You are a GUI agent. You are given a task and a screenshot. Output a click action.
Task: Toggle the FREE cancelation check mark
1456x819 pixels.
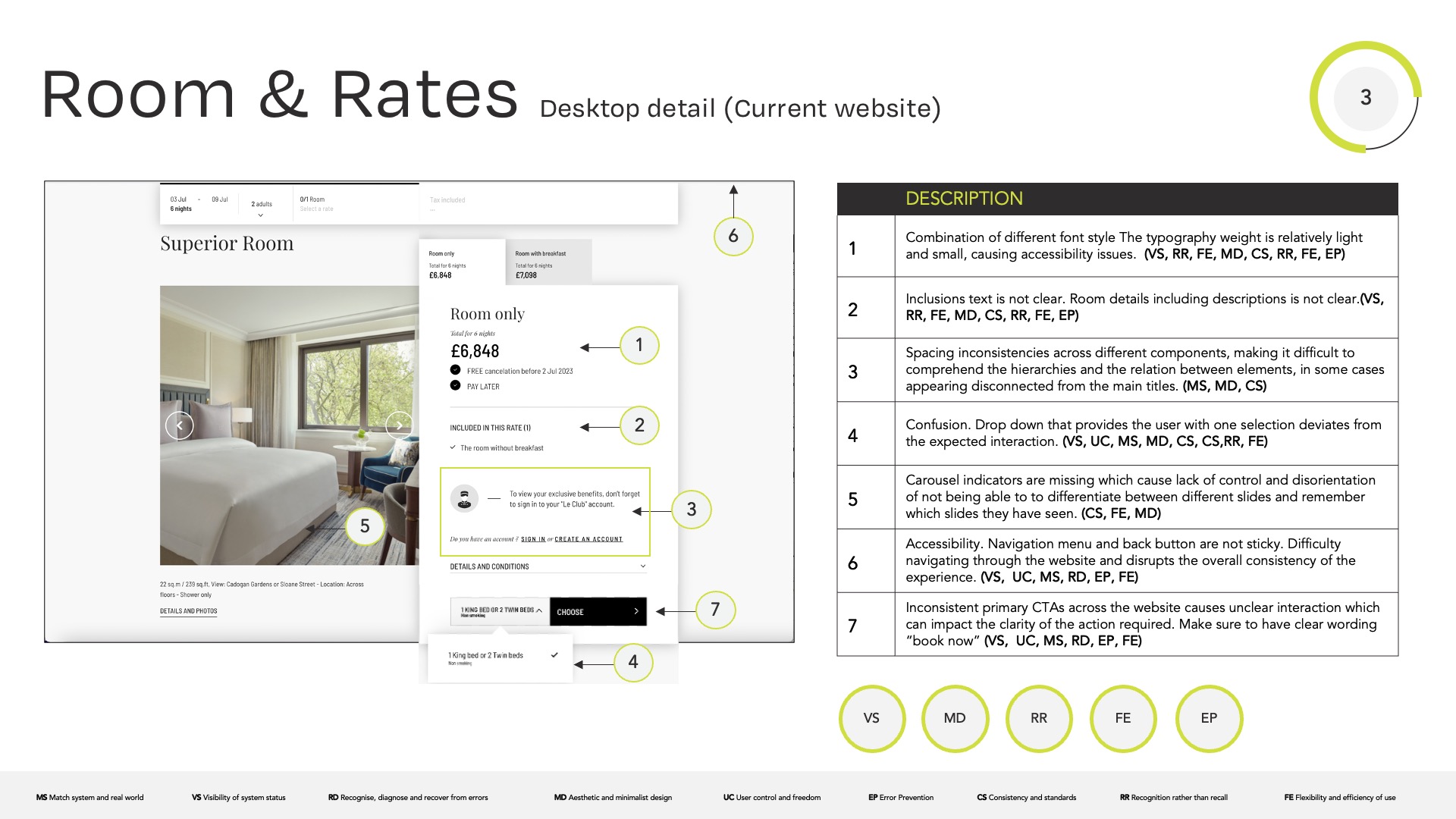click(455, 370)
